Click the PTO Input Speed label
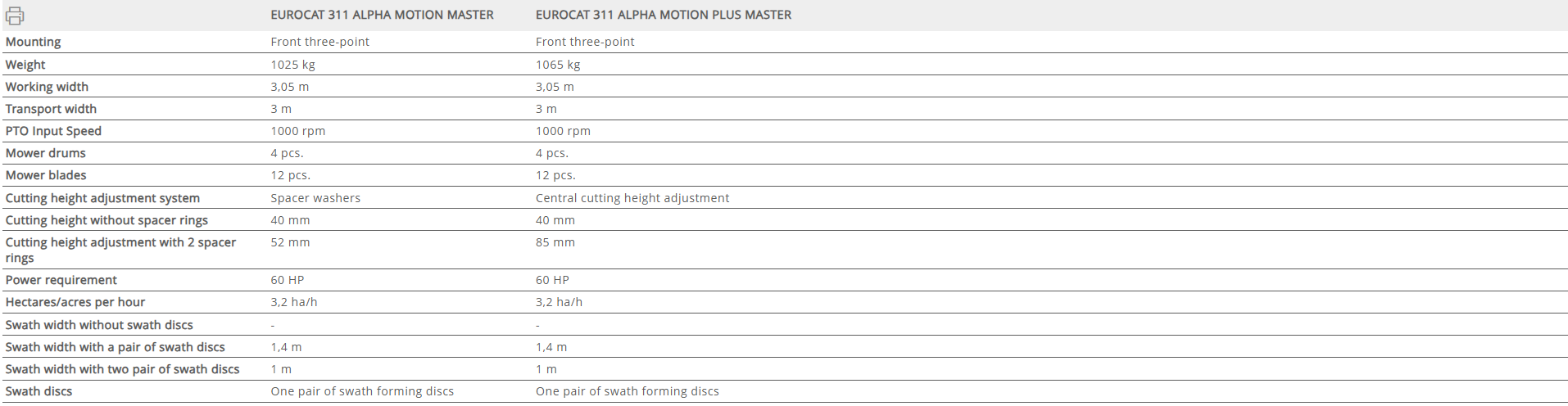 coord(53,131)
